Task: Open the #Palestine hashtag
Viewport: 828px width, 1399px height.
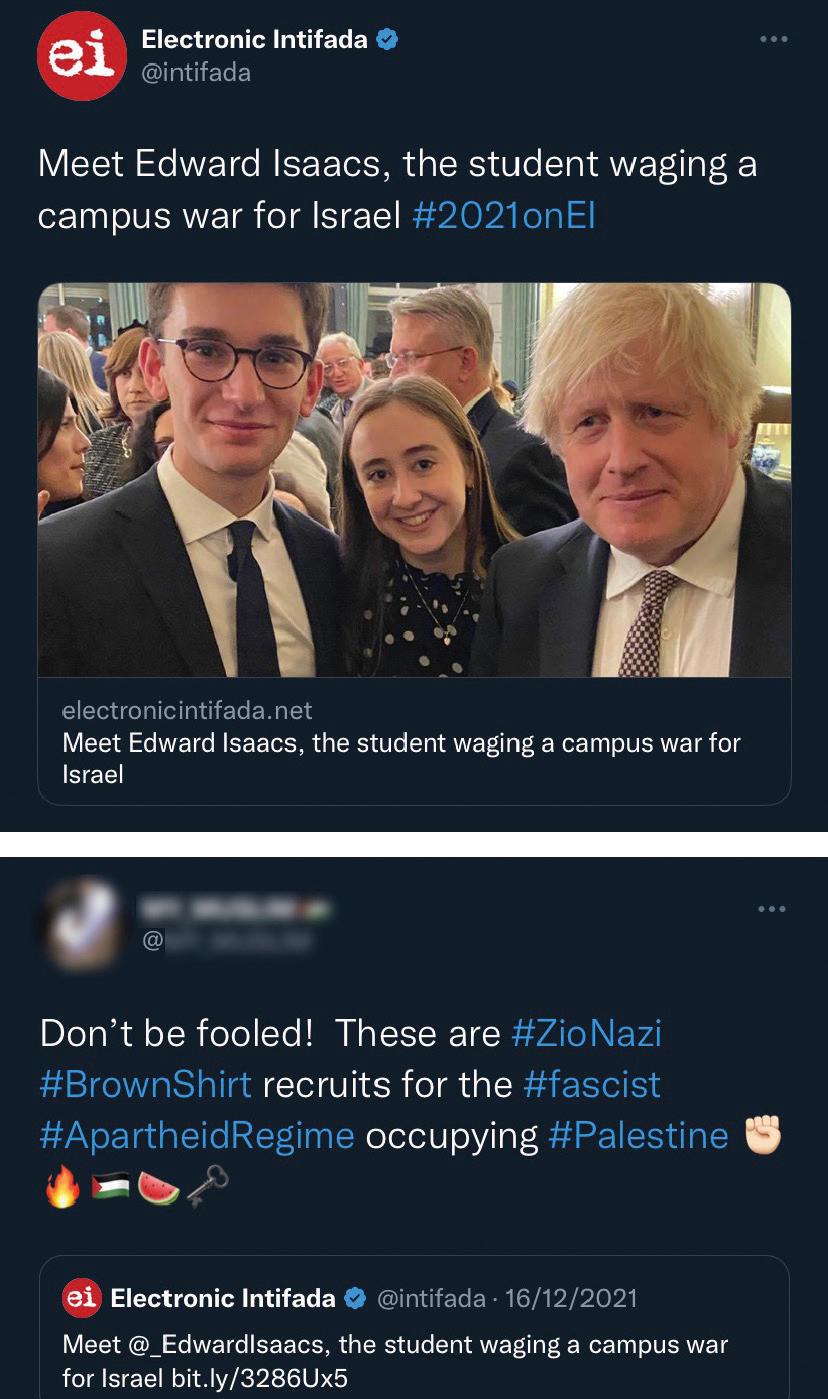Action: 639,1135
